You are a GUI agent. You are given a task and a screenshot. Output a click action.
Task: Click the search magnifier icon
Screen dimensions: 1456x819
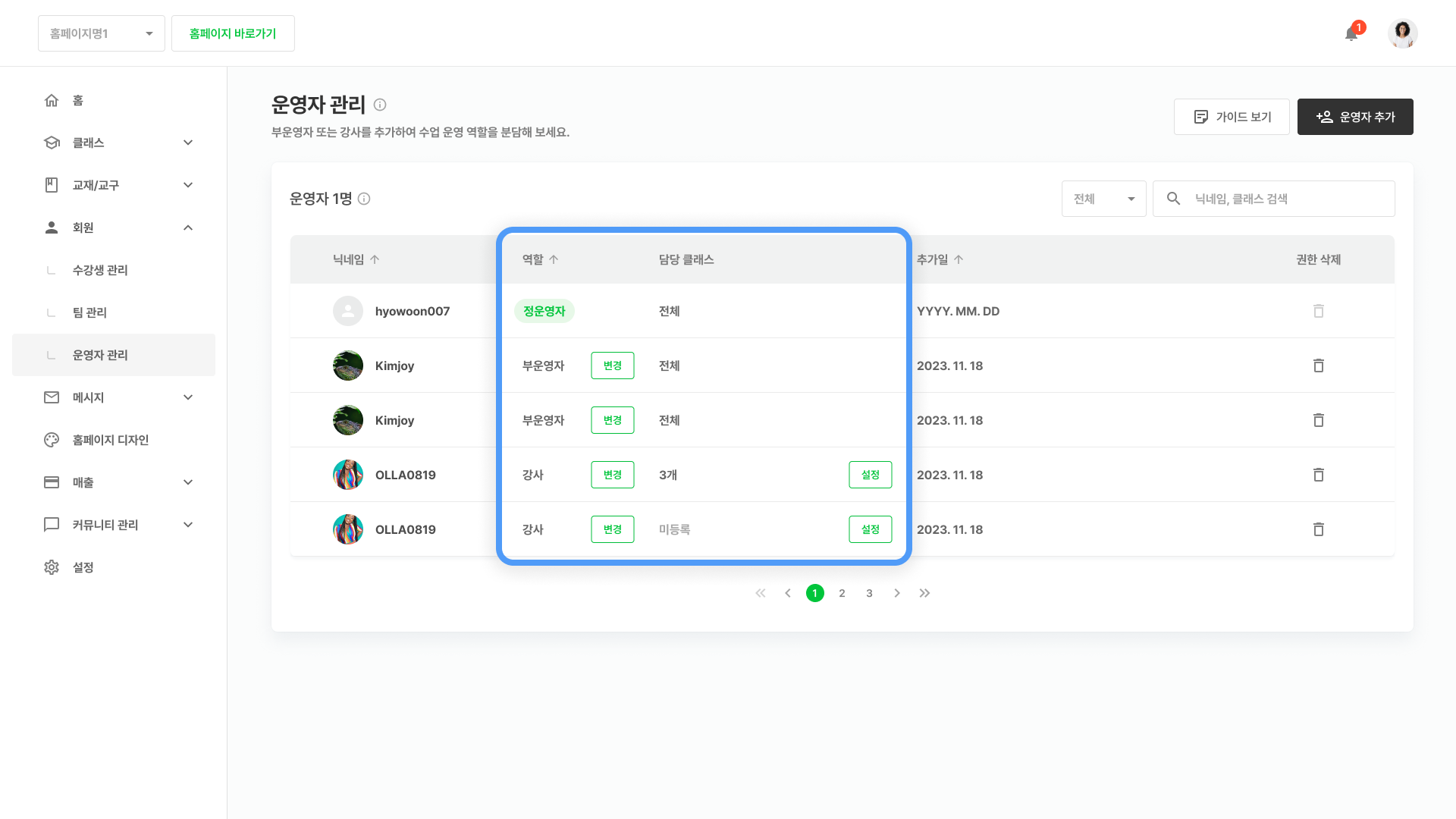(1173, 199)
